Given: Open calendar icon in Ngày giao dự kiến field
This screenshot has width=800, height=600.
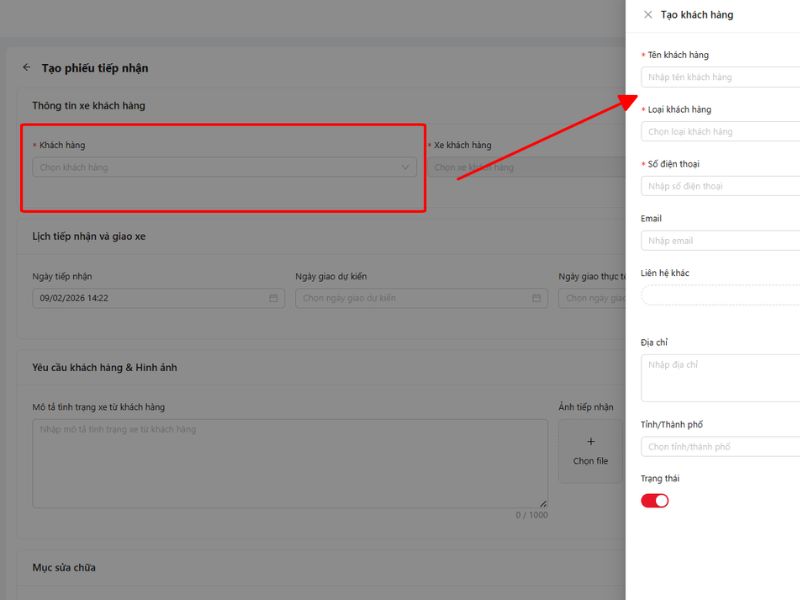Looking at the screenshot, I should pos(536,298).
